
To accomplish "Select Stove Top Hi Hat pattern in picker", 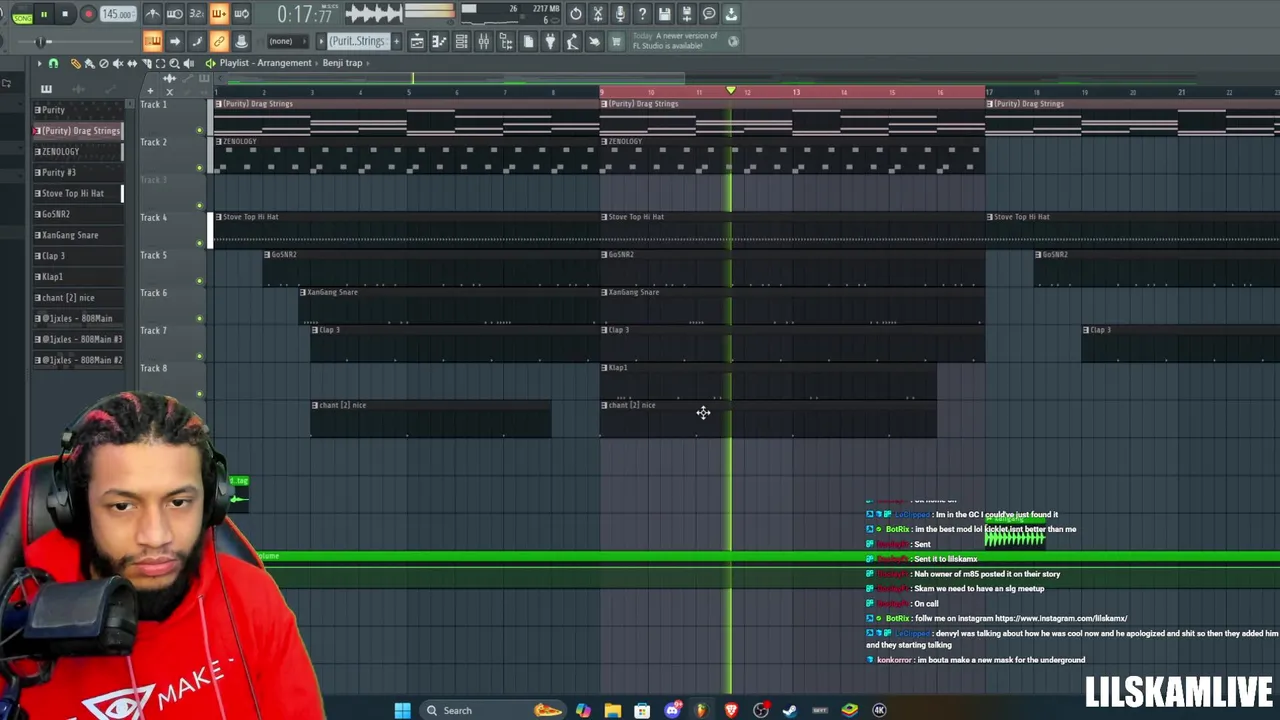I will pos(77,193).
